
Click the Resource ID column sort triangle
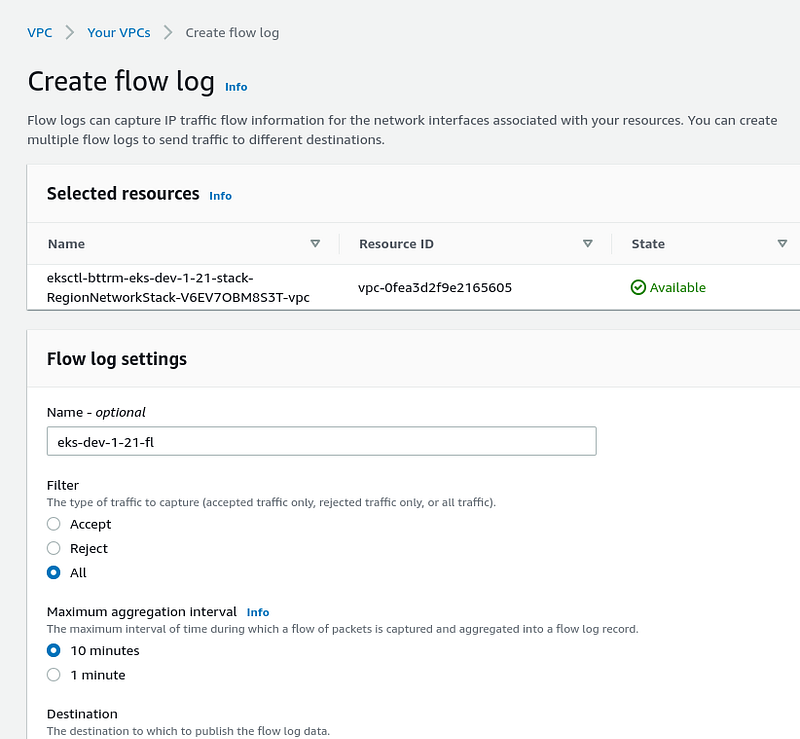(588, 244)
